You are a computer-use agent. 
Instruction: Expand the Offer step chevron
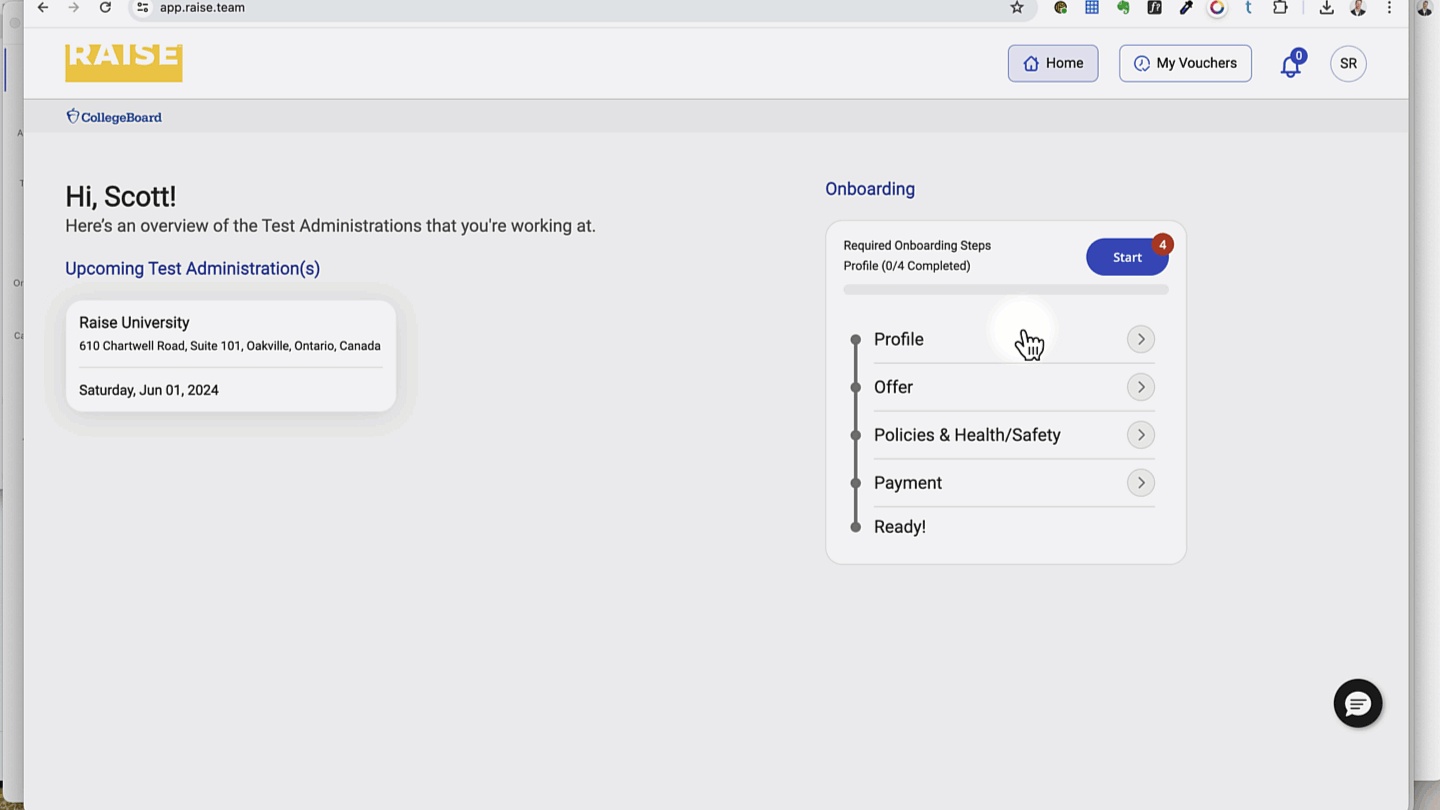click(x=1140, y=387)
